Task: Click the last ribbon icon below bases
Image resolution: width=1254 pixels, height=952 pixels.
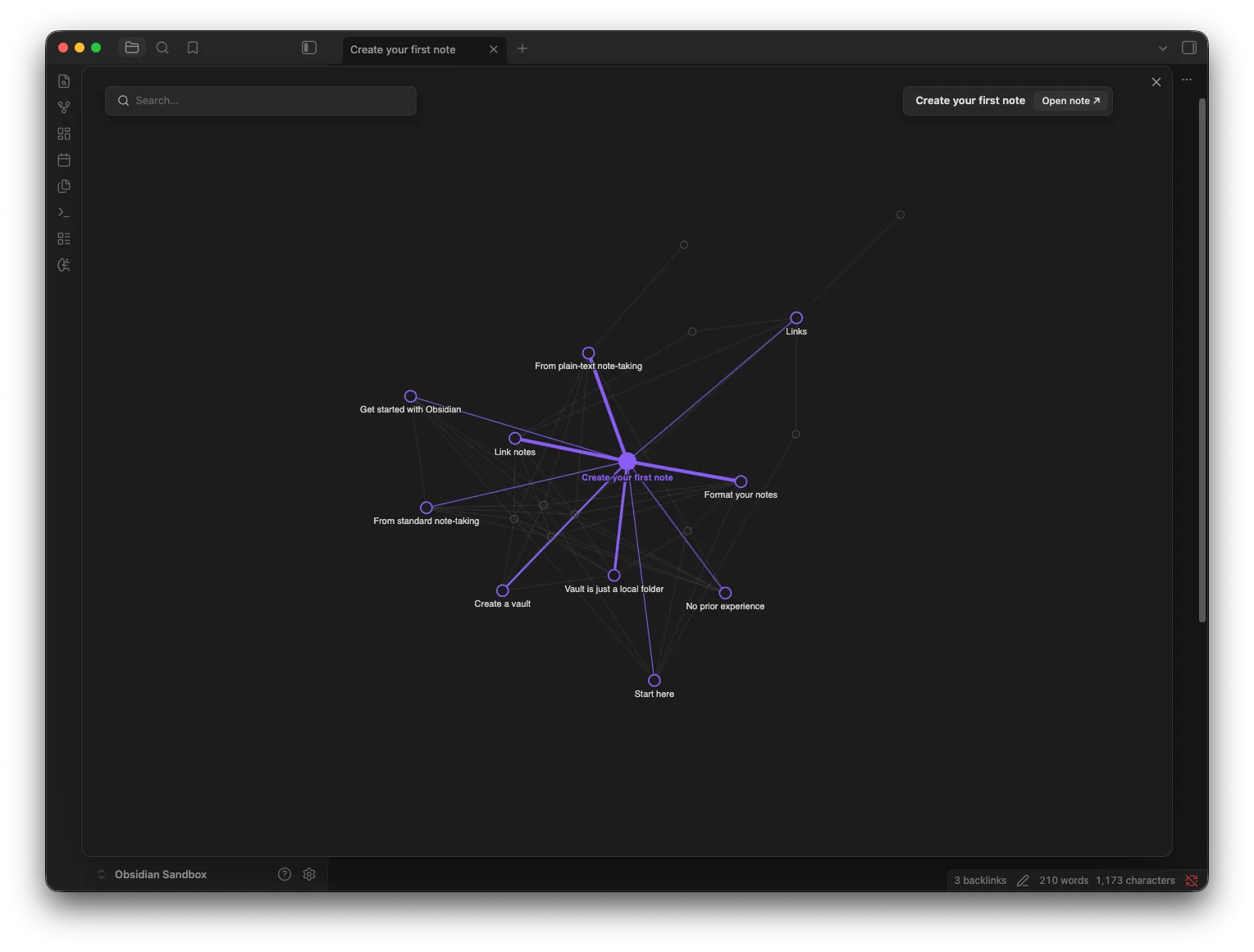Action: coord(64,265)
